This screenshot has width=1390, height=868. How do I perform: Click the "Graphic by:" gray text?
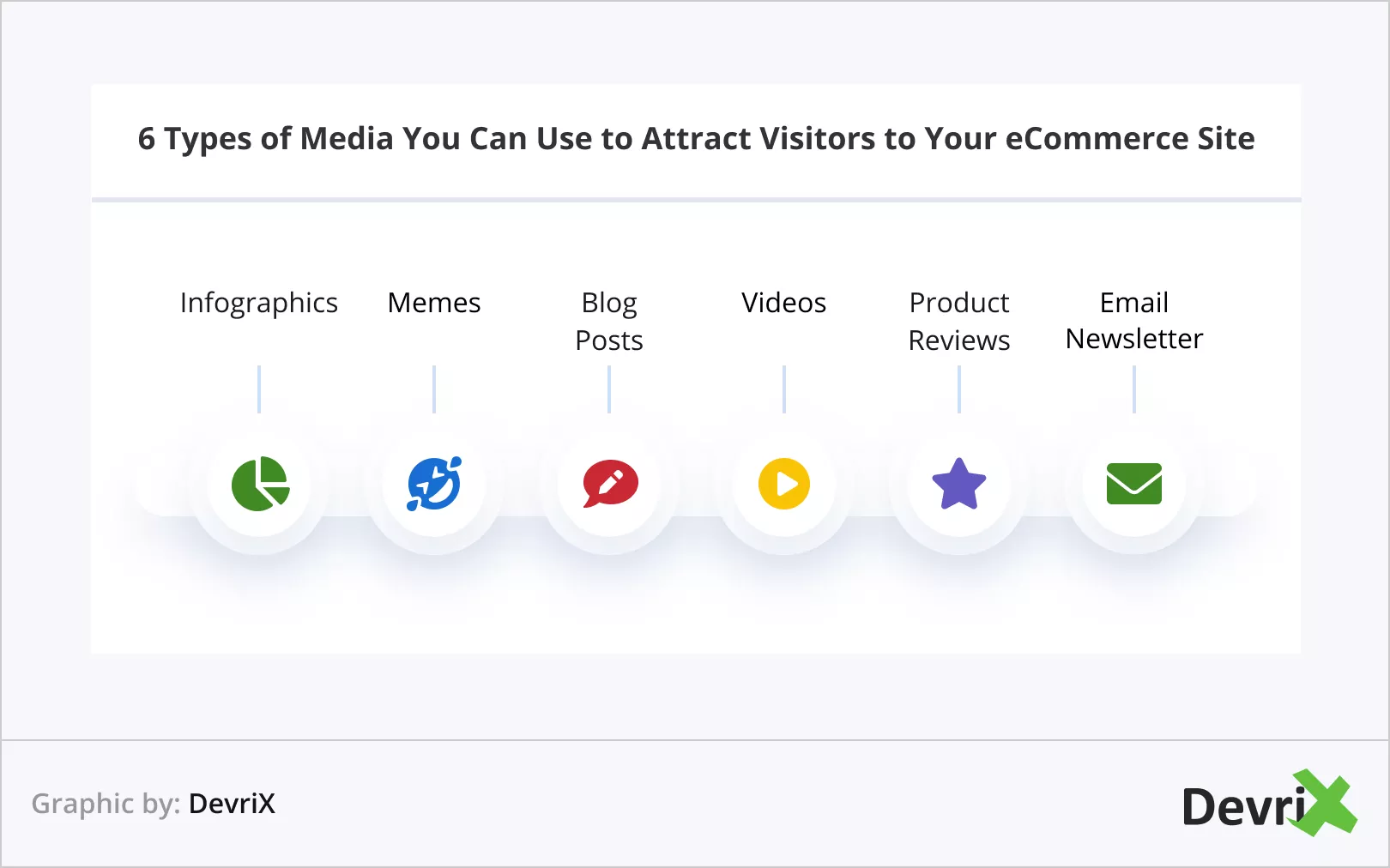click(x=106, y=804)
